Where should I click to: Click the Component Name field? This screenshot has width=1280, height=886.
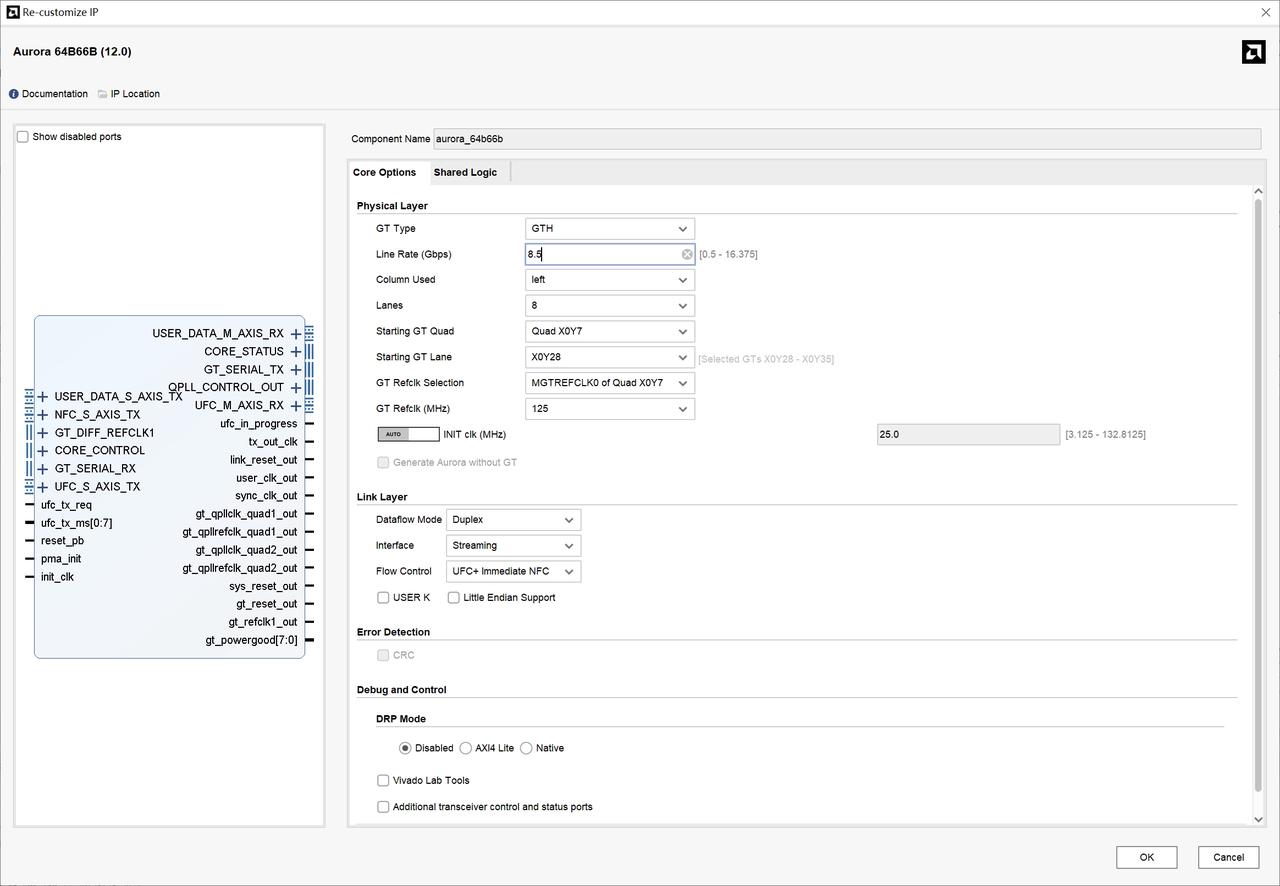tap(847, 139)
